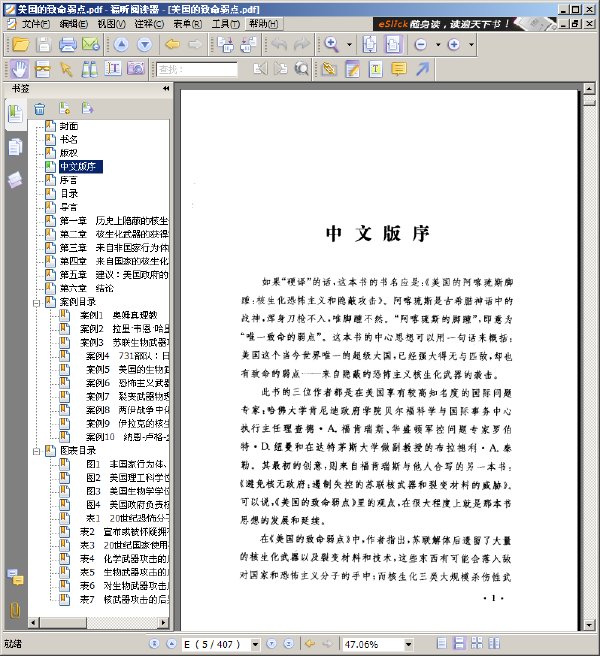Open the 视图(V) menu
The image size is (600, 656).
coord(111,24)
